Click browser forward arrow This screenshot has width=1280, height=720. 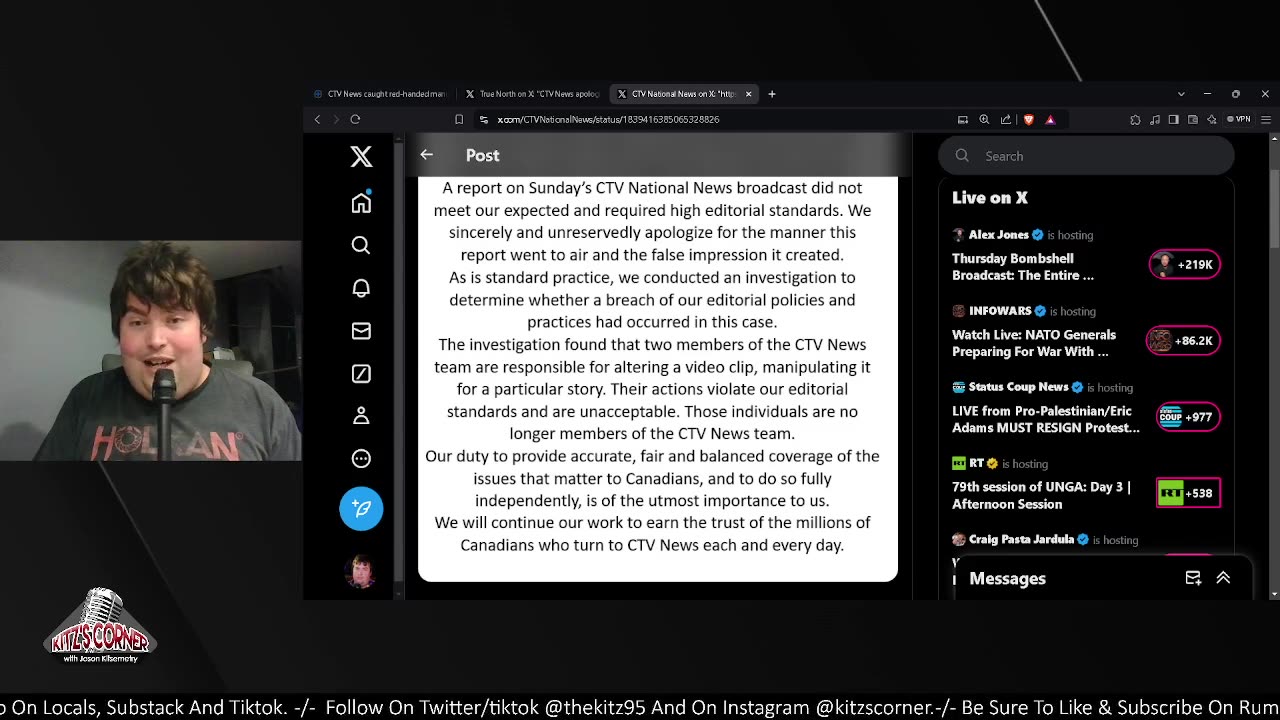click(336, 119)
